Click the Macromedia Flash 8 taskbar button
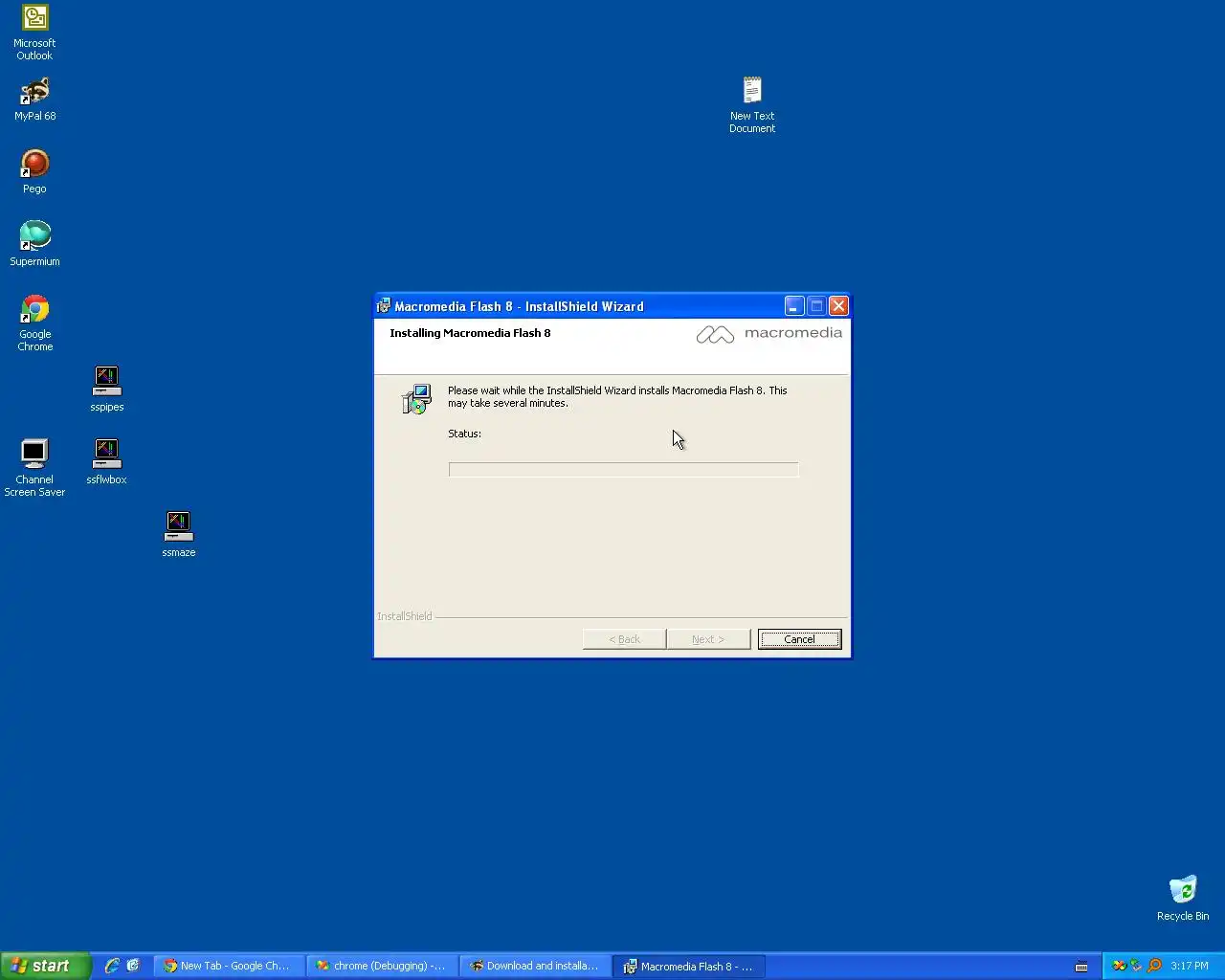This screenshot has height=980, width=1225. [689, 966]
